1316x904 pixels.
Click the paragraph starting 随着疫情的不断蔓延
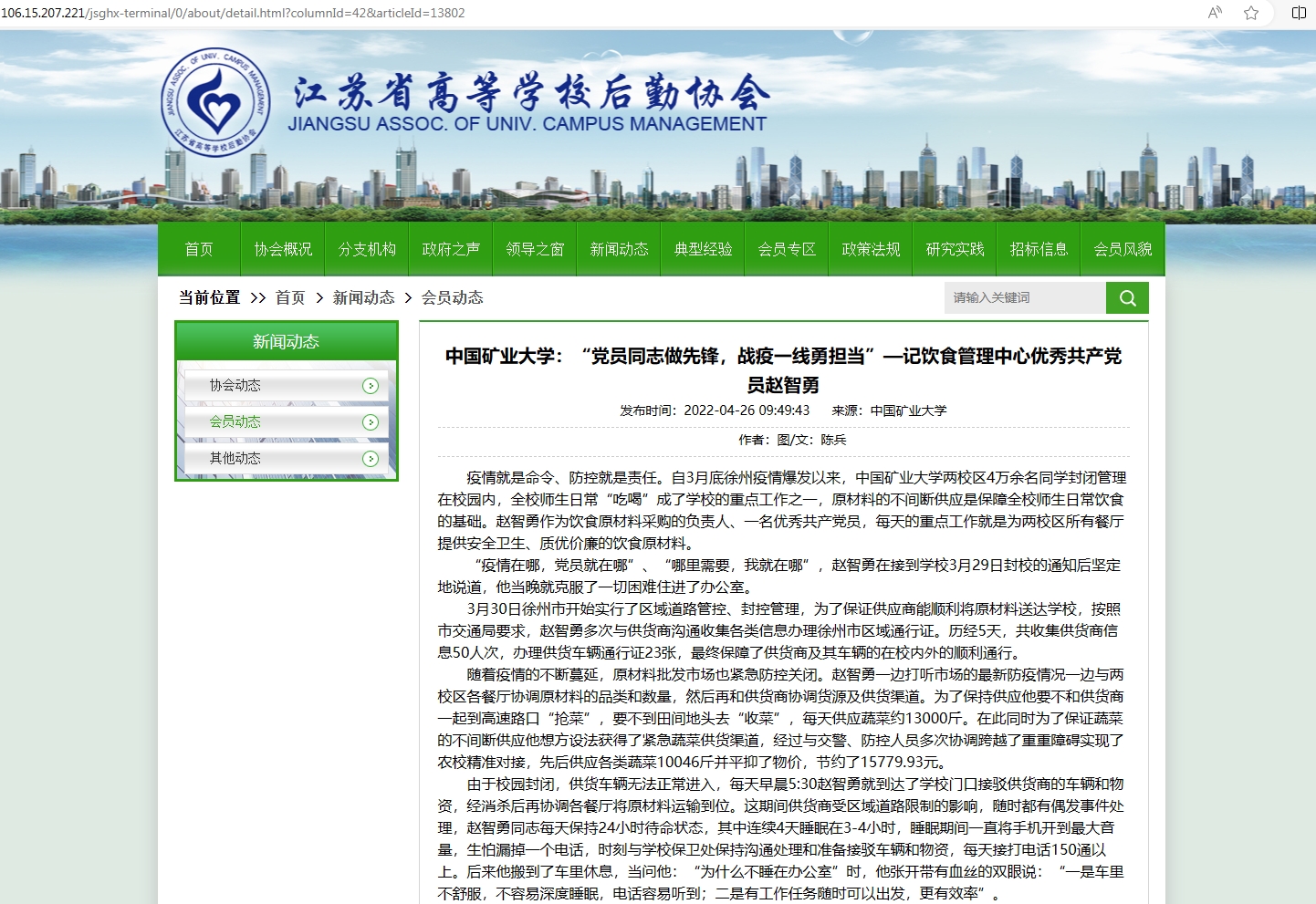coord(781,718)
